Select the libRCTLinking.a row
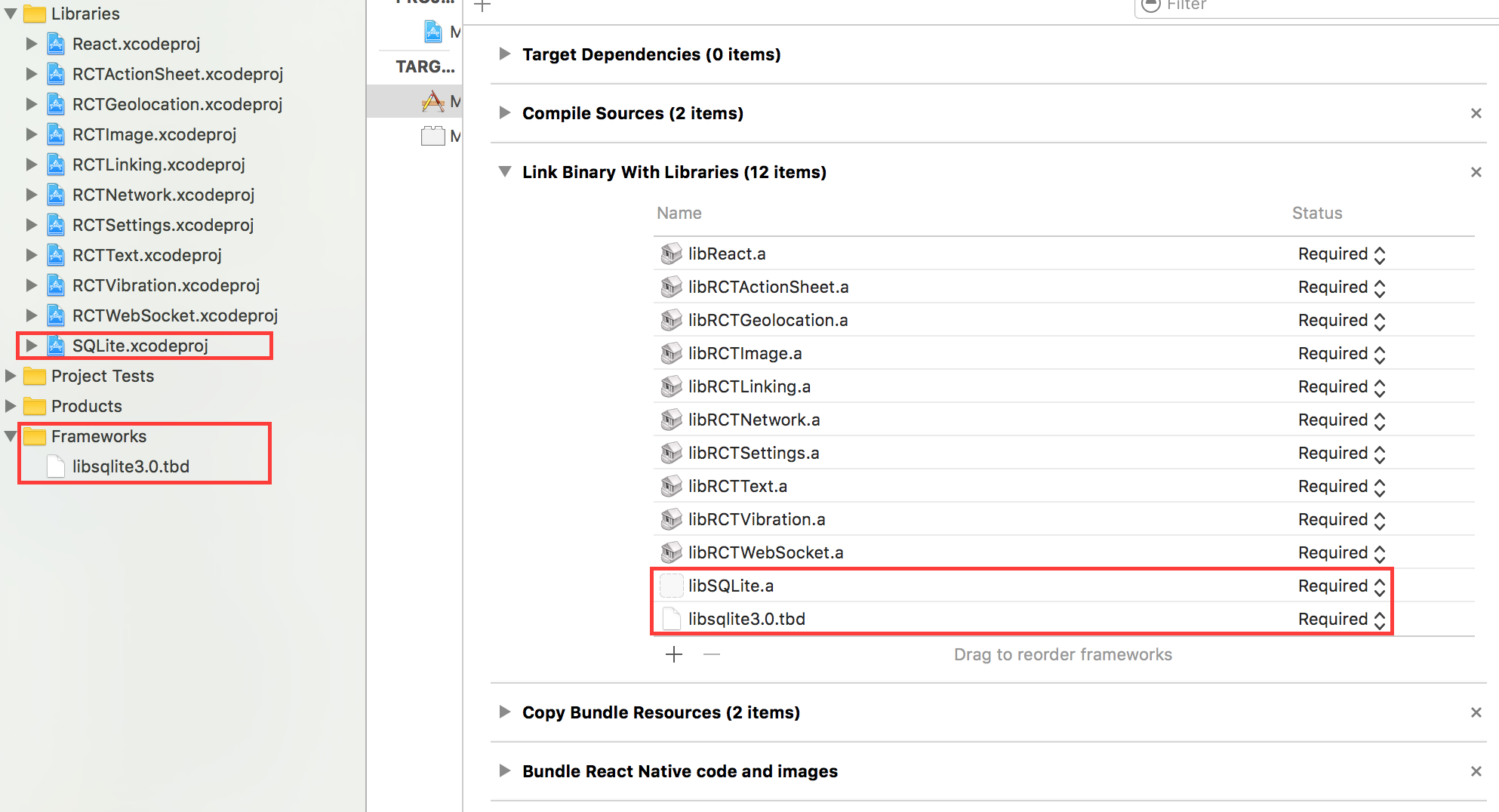Image resolution: width=1499 pixels, height=812 pixels. (1064, 386)
